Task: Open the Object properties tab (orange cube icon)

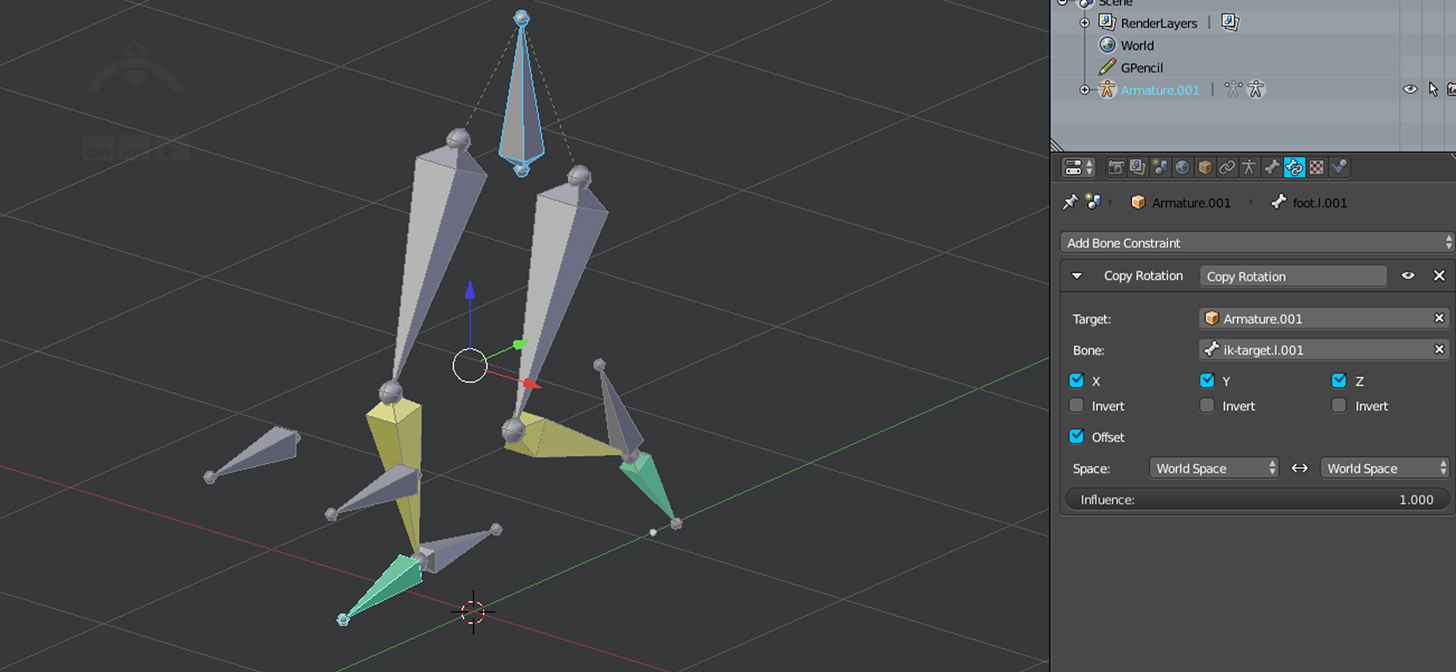Action: point(1204,167)
